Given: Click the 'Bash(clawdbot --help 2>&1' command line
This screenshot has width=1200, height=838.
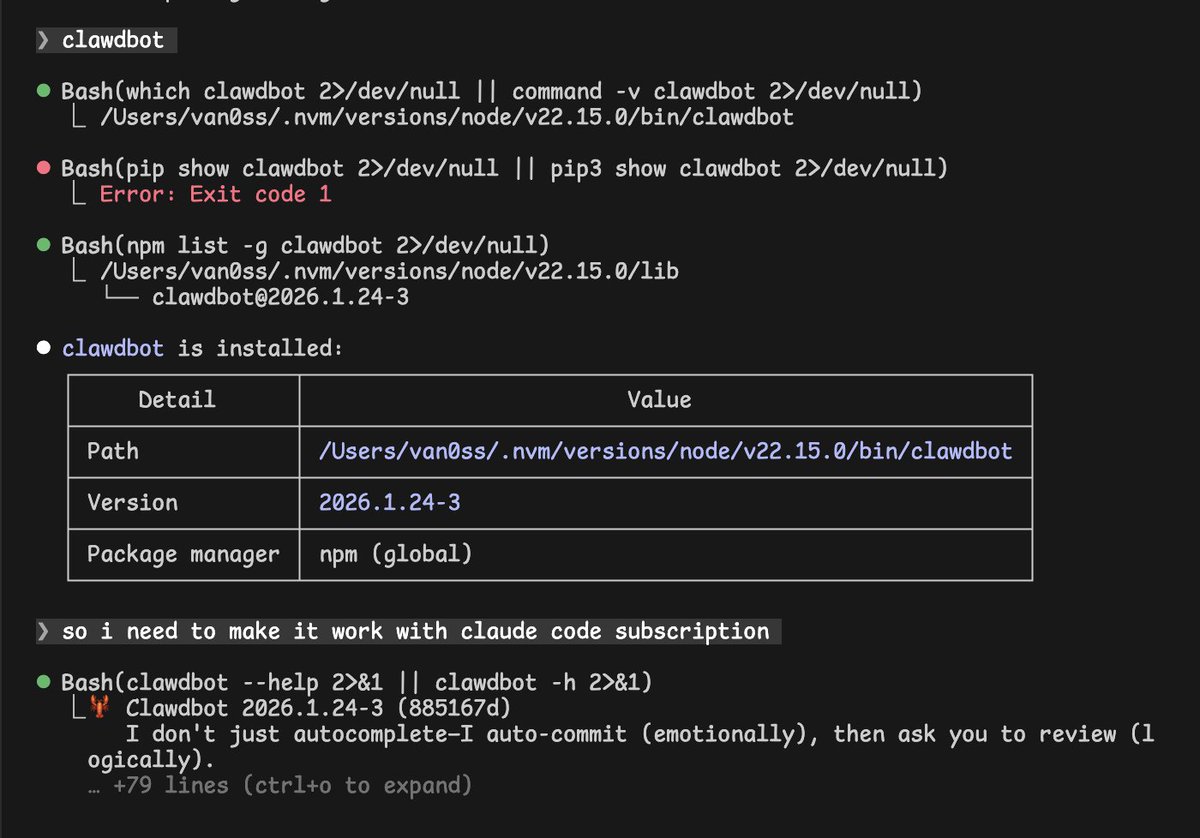Looking at the screenshot, I should [357, 683].
